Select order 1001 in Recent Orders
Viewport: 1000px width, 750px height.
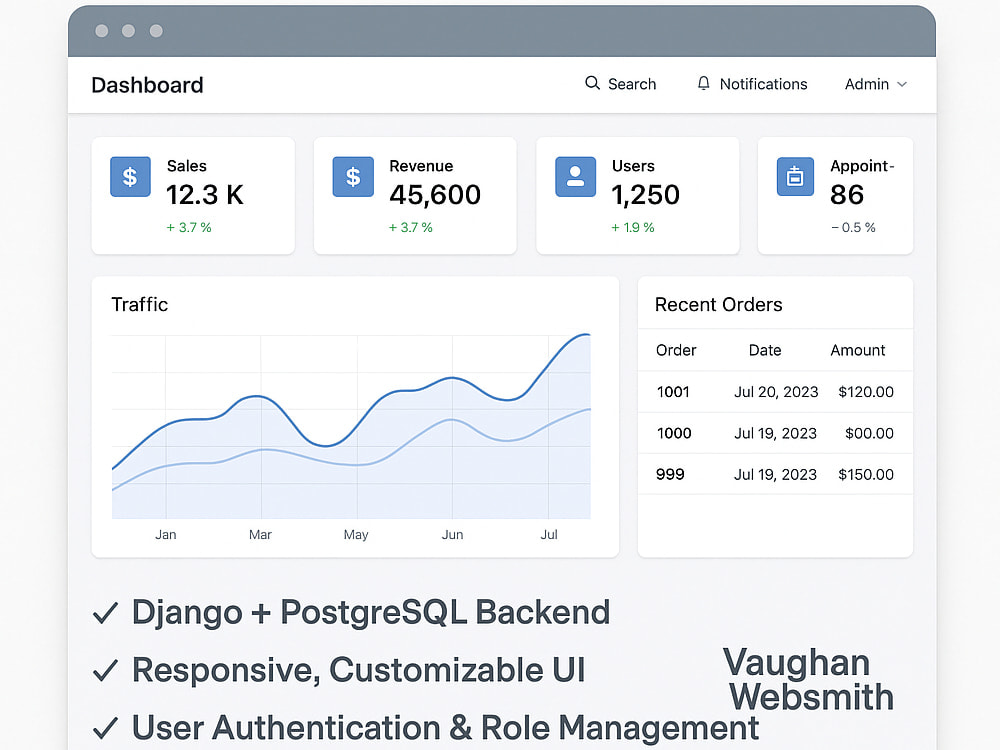[x=673, y=392]
